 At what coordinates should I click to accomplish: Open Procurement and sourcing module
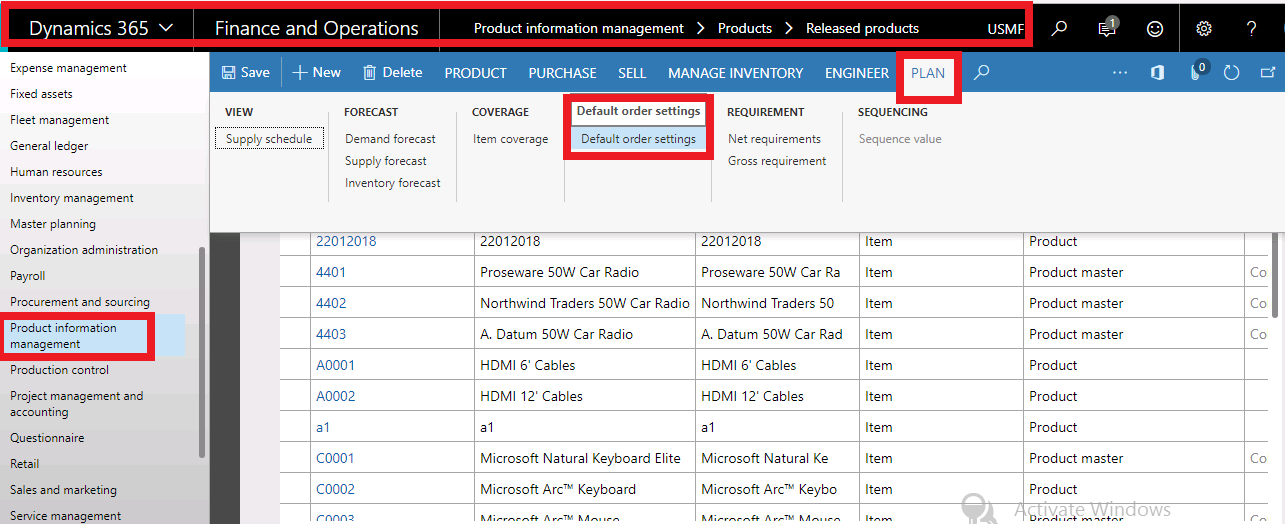tap(80, 302)
